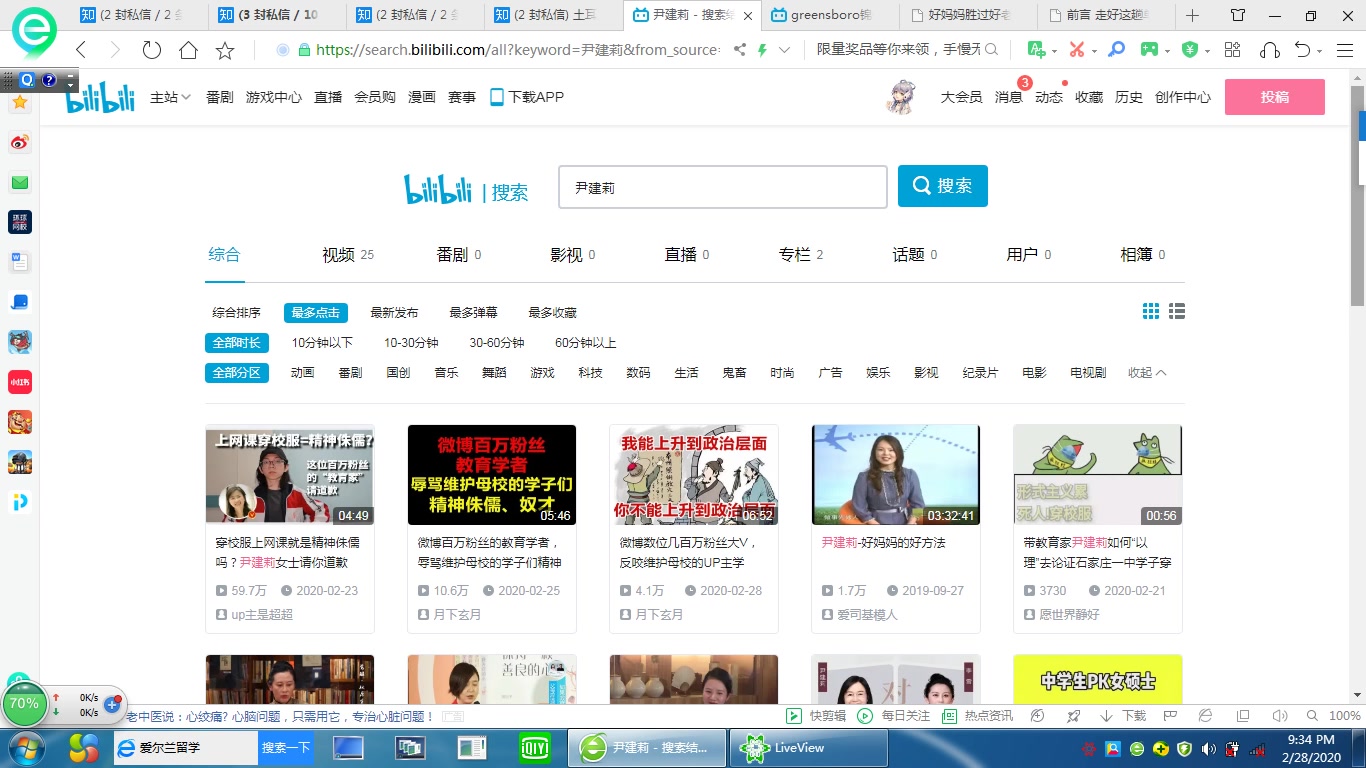Click the system tray volume icon
1366x768 pixels.
1208,748
